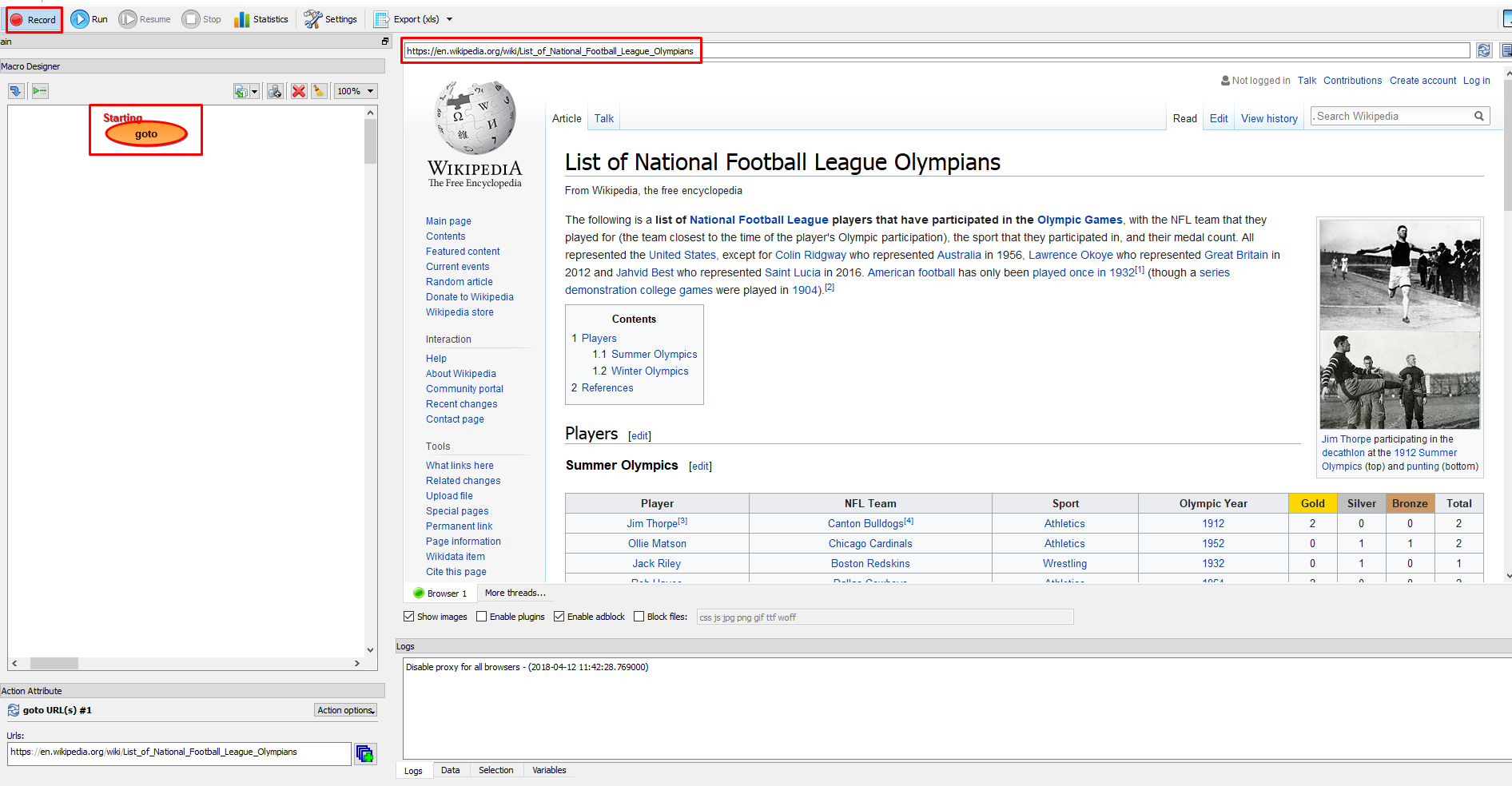
Task: Click the Silver column header
Action: (1362, 503)
